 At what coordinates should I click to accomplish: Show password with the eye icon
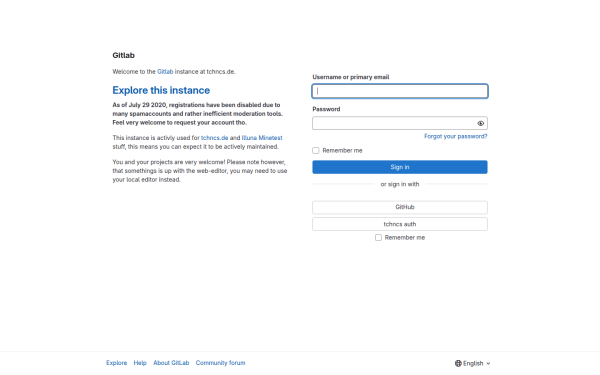click(481, 123)
